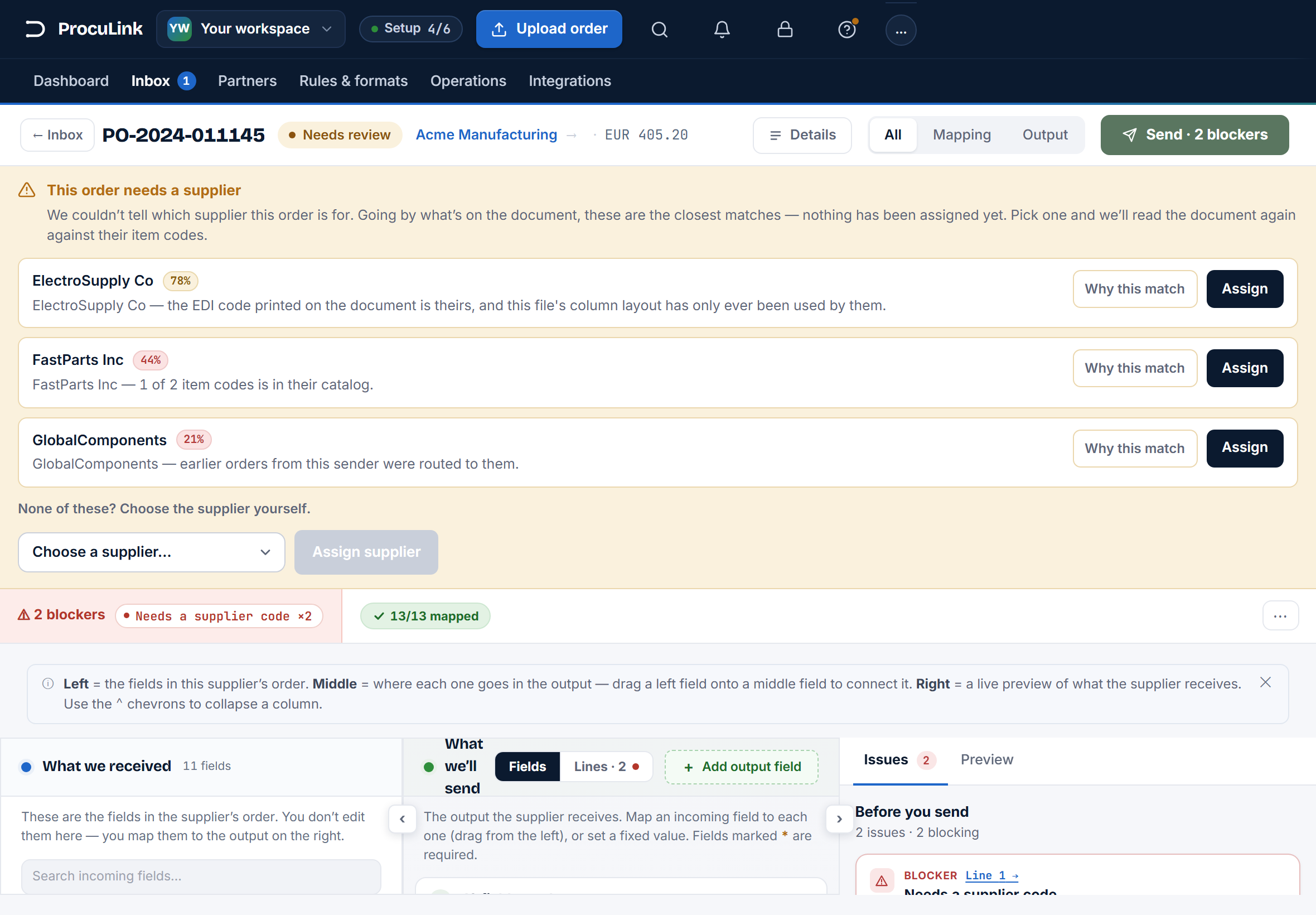Collapse the What we'll send column chevron

point(839,819)
